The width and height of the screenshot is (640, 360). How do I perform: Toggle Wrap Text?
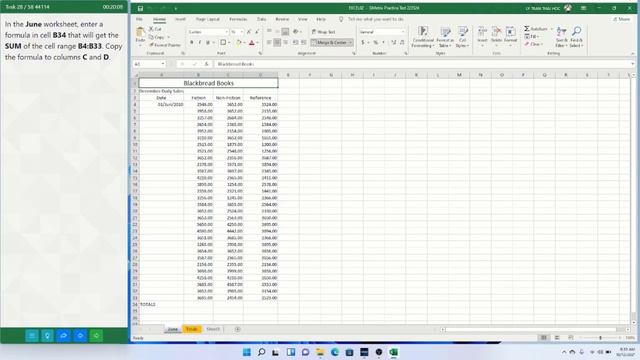(x=323, y=32)
